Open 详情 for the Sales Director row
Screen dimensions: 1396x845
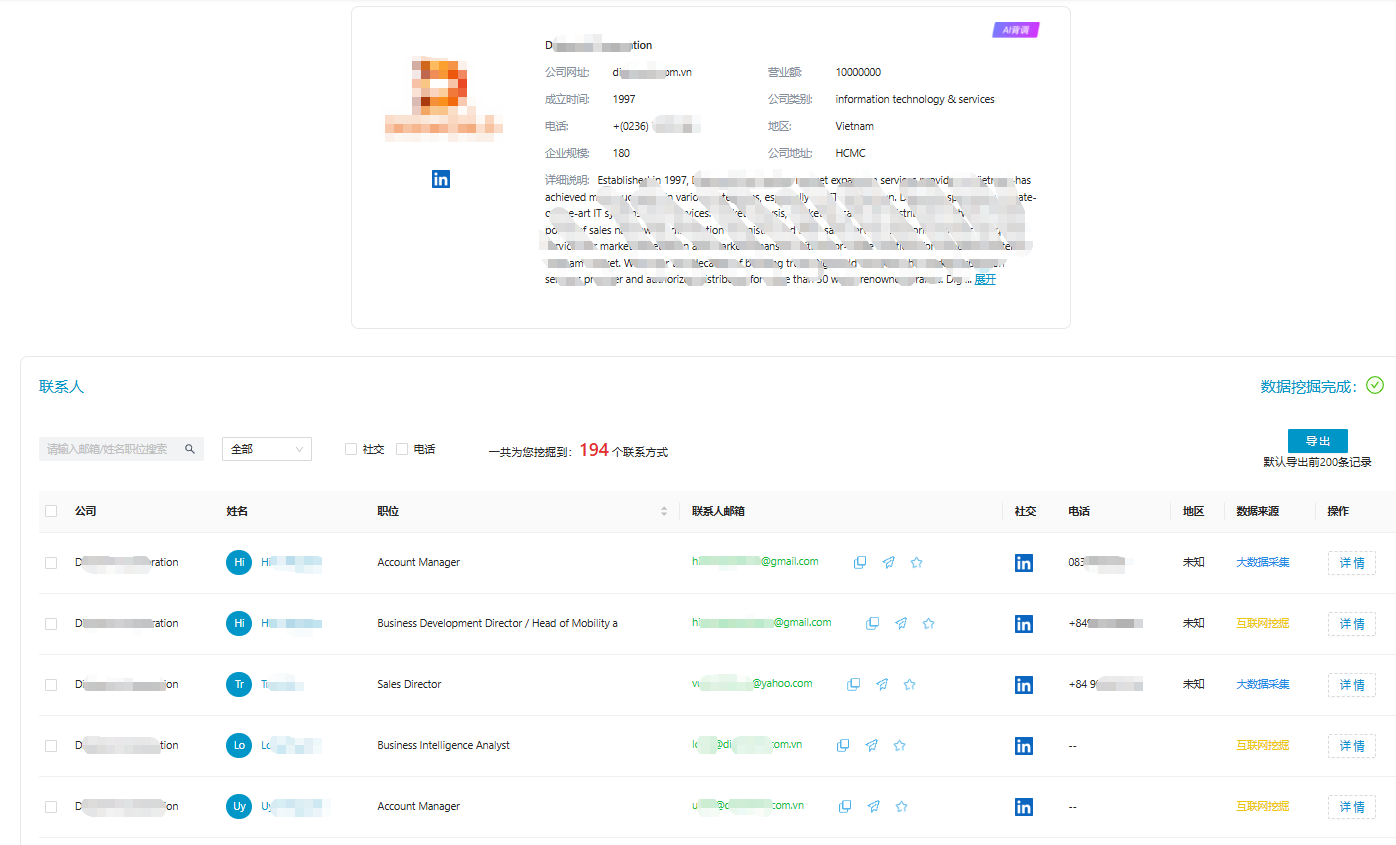(1351, 685)
